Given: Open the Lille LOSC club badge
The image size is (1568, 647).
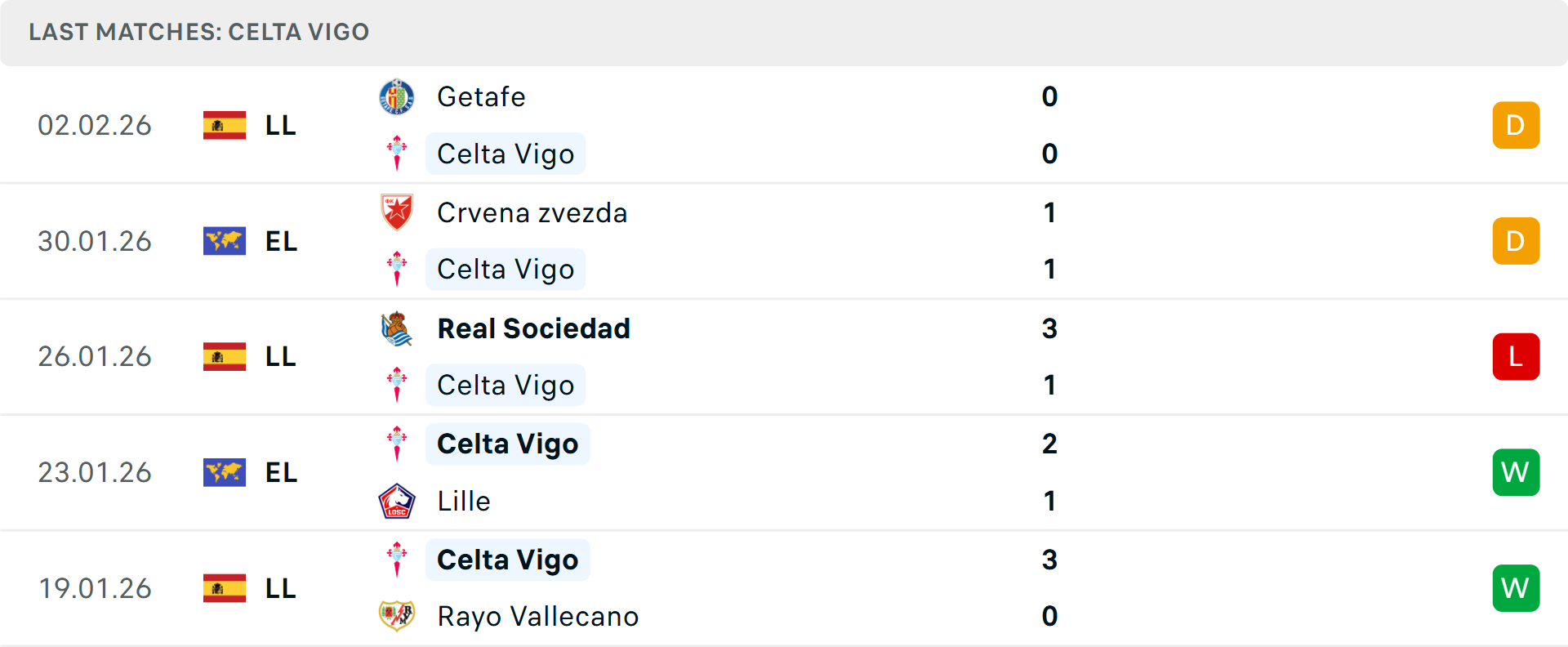Looking at the screenshot, I should coord(397,501).
